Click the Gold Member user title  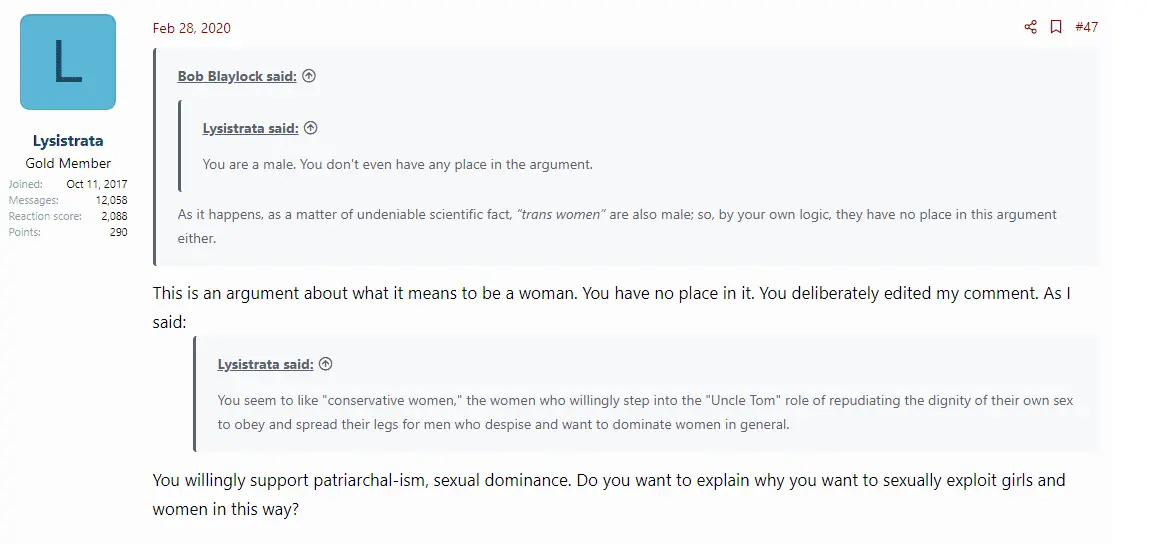click(68, 163)
